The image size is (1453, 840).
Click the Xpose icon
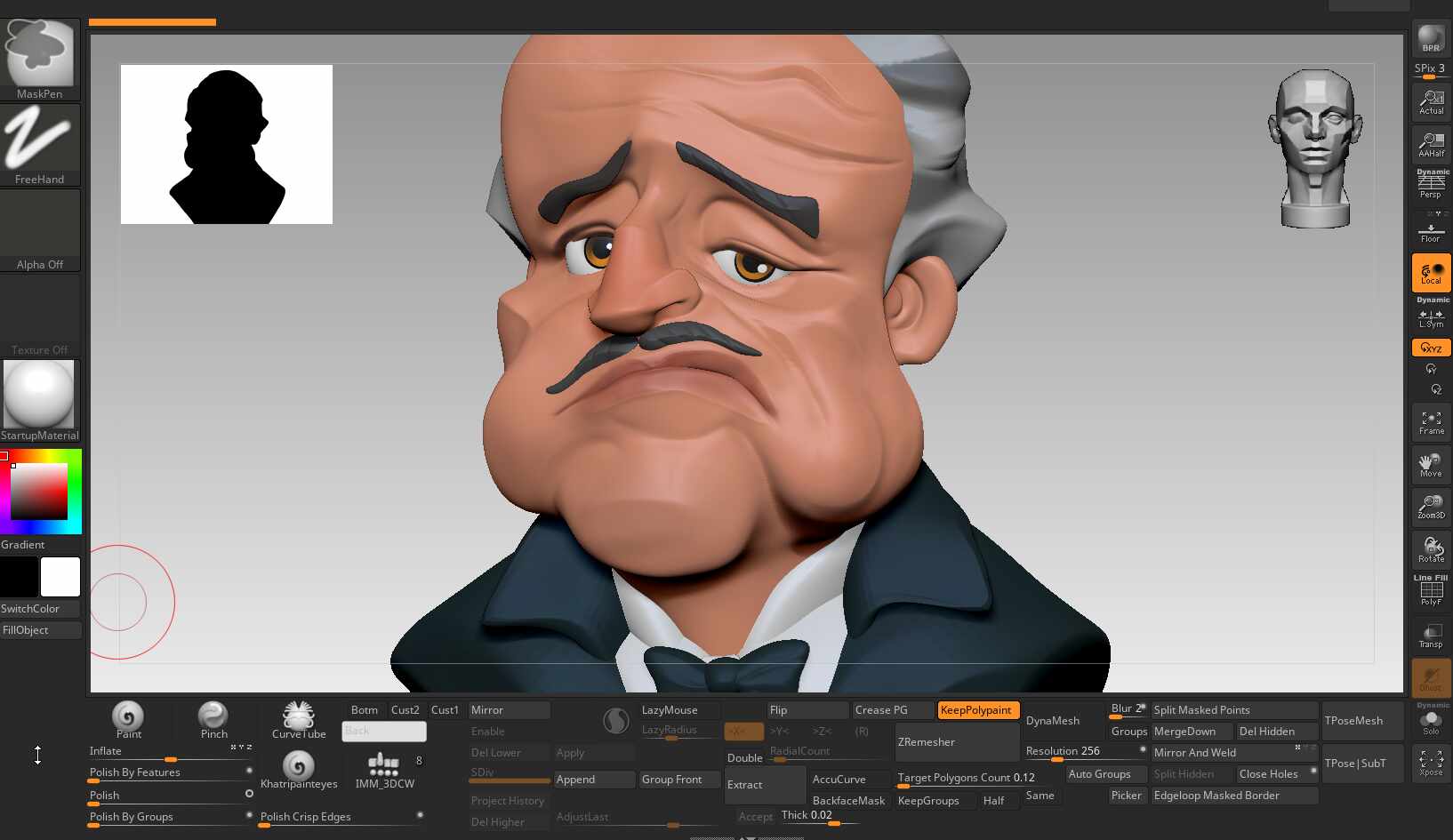click(x=1431, y=764)
